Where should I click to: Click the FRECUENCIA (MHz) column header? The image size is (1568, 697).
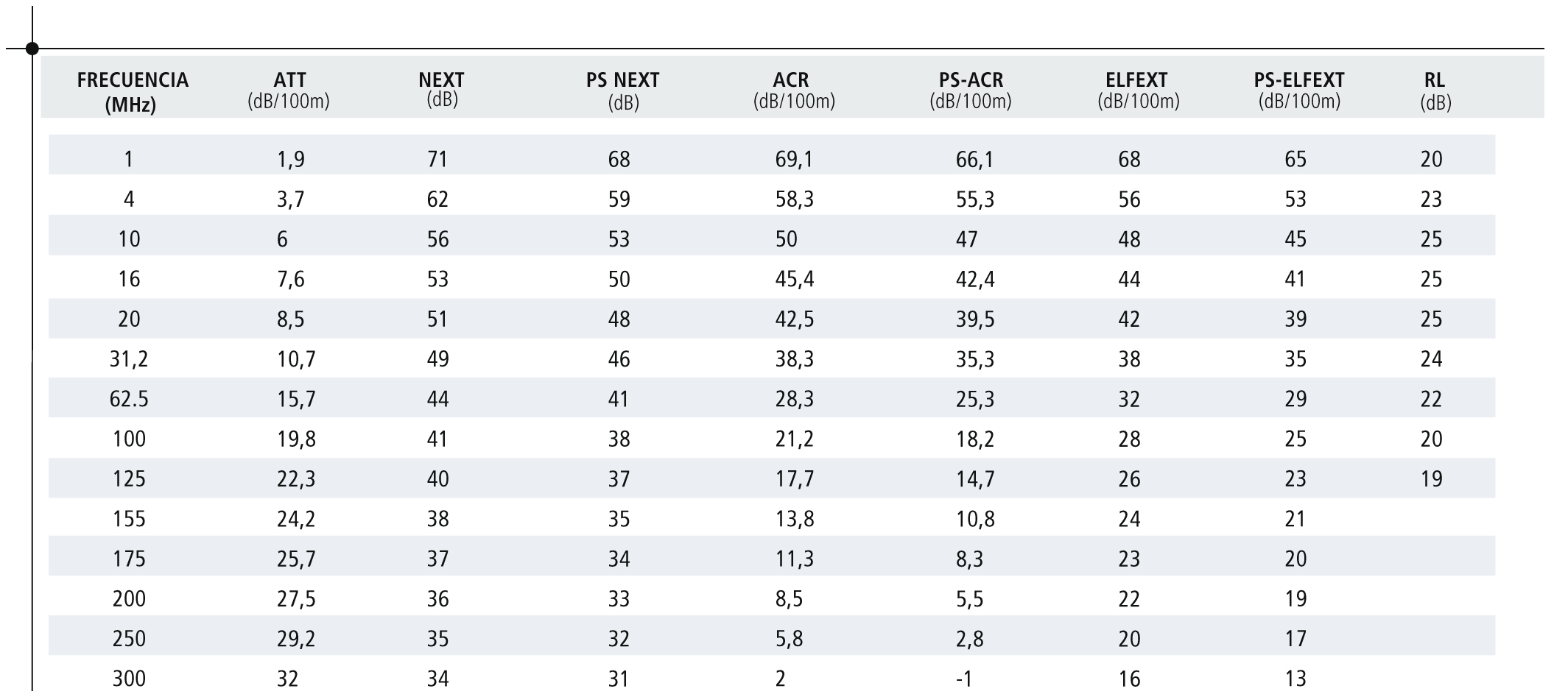133,91
